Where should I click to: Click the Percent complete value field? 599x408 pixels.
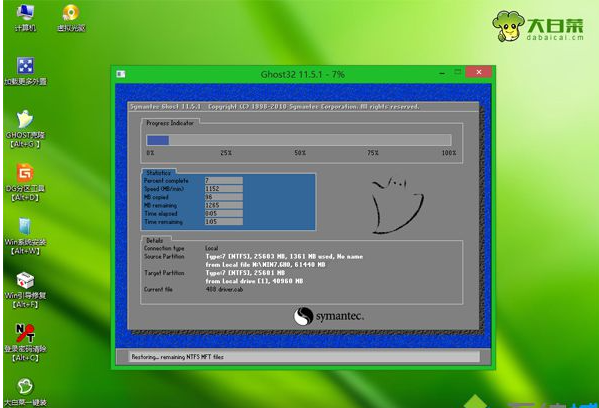pos(223,180)
